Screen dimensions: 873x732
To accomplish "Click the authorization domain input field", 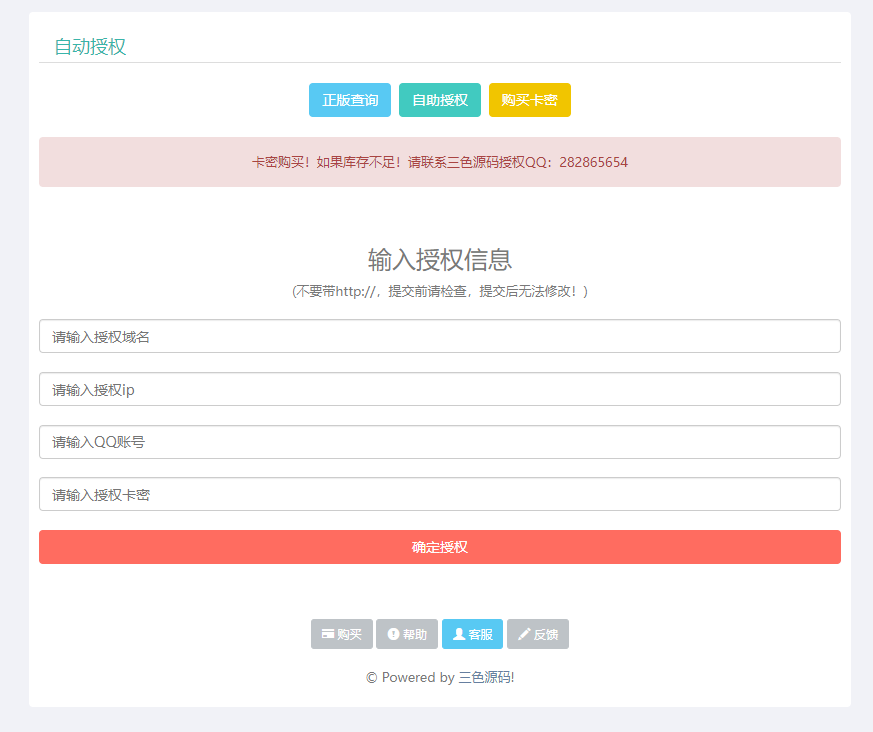I will (x=440, y=335).
